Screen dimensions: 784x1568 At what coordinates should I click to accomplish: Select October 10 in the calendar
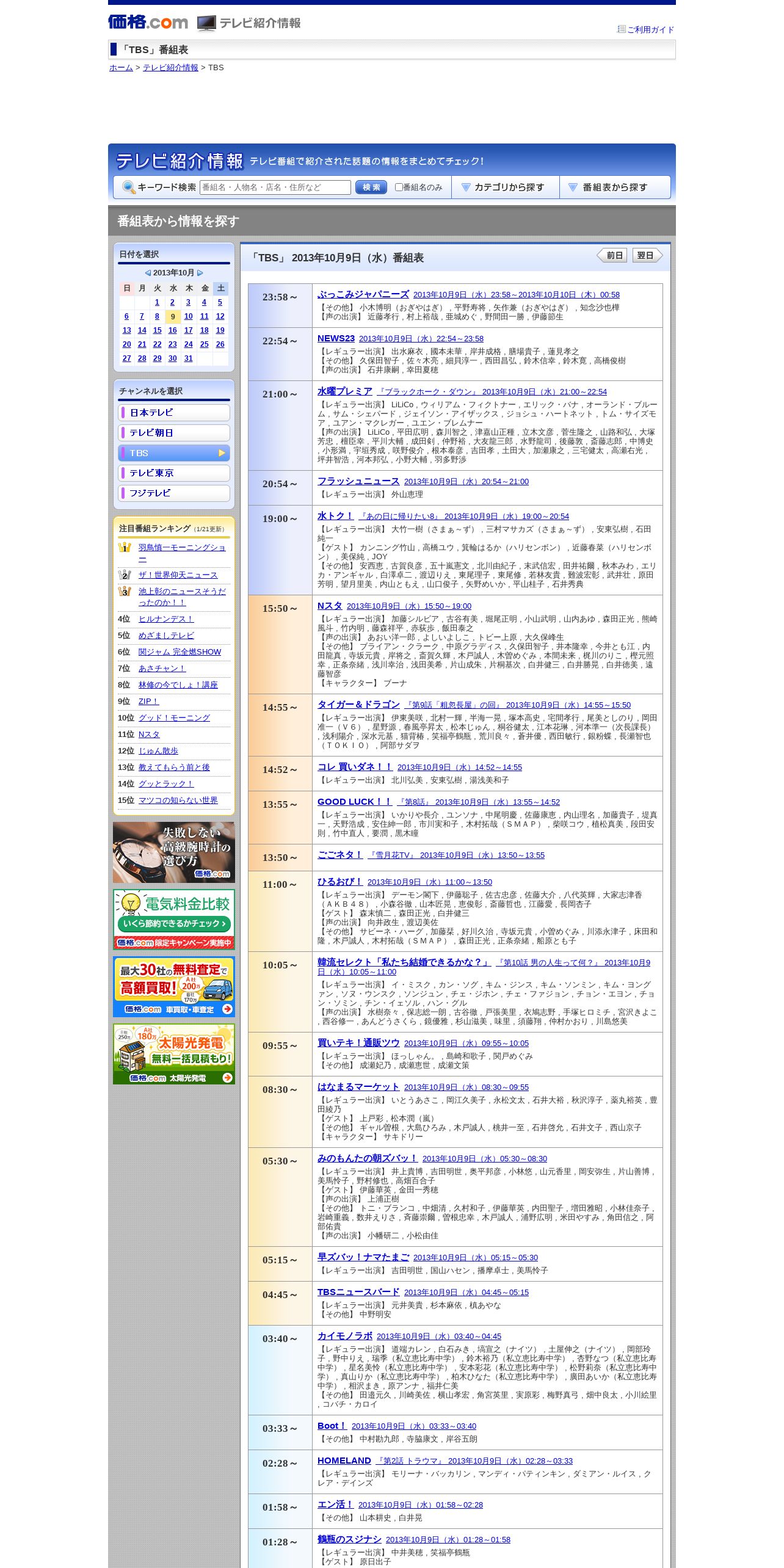click(188, 316)
